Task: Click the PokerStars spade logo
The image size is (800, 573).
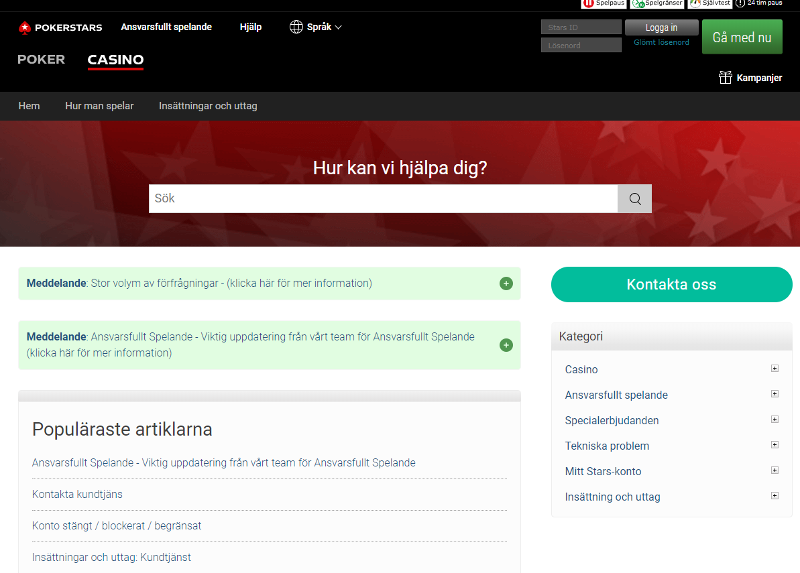Action: click(x=24, y=28)
